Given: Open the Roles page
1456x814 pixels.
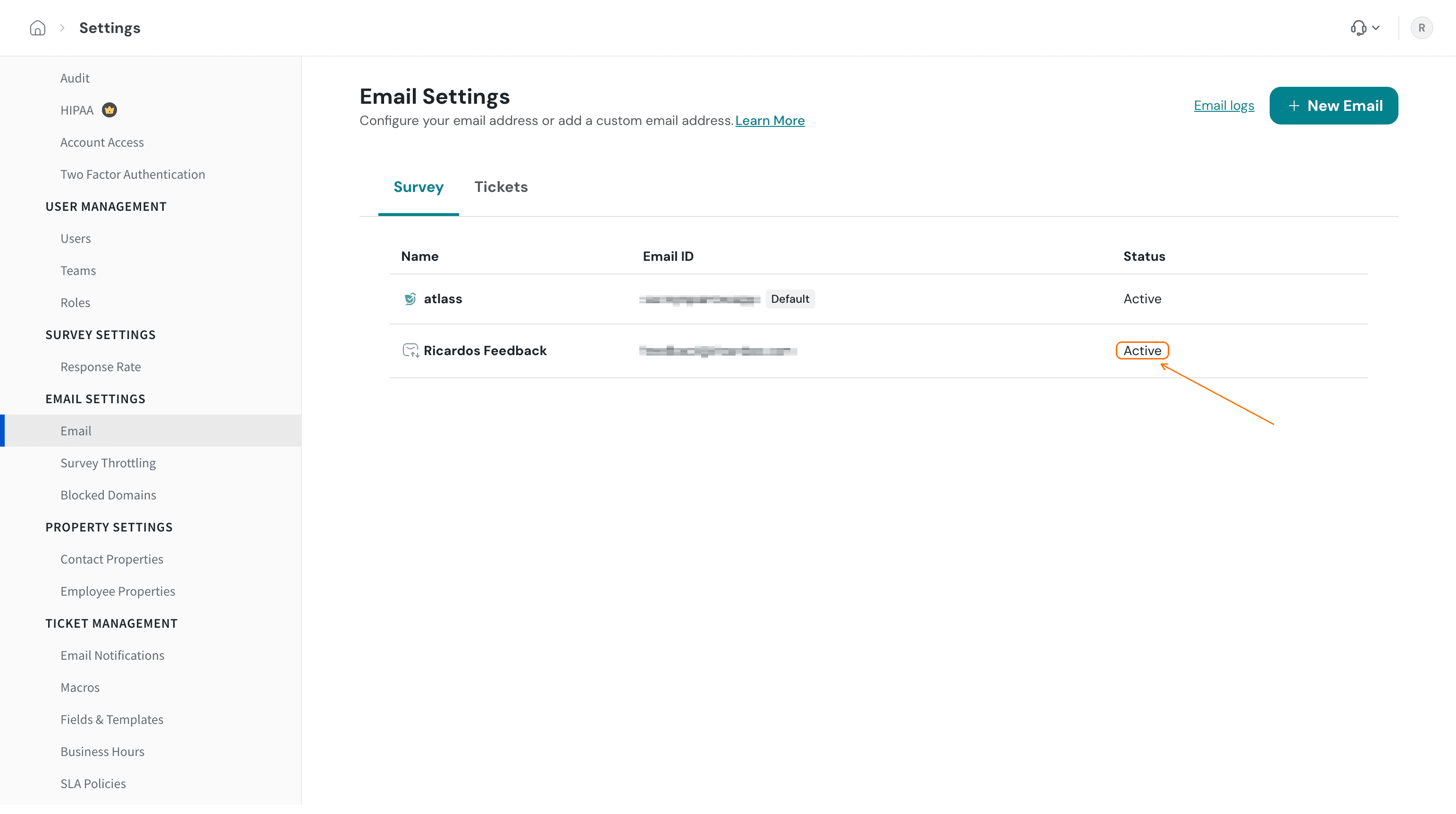Looking at the screenshot, I should tap(75, 302).
